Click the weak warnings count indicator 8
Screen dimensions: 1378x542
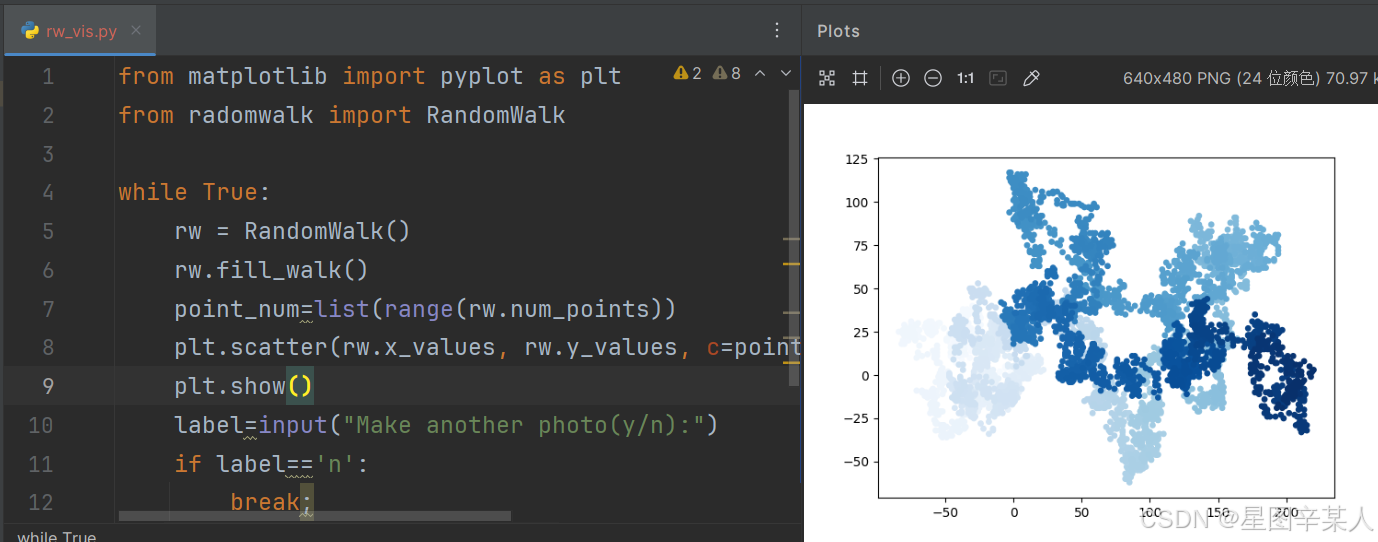[727, 73]
